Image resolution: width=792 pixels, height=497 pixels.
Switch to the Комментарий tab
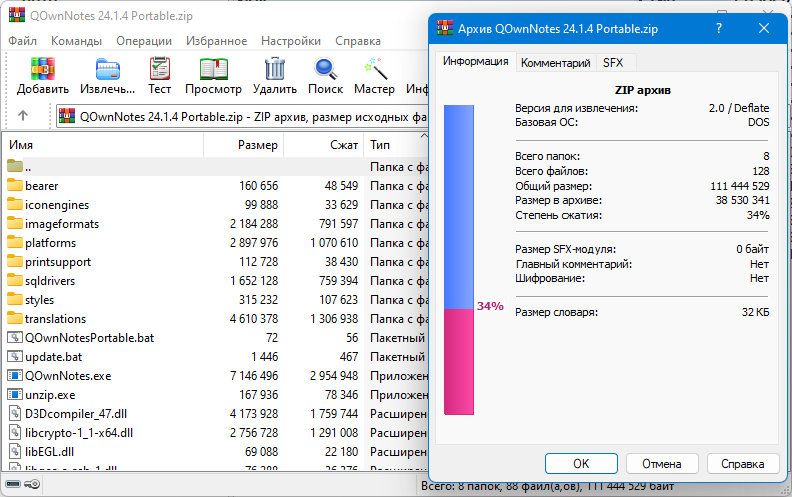(556, 63)
